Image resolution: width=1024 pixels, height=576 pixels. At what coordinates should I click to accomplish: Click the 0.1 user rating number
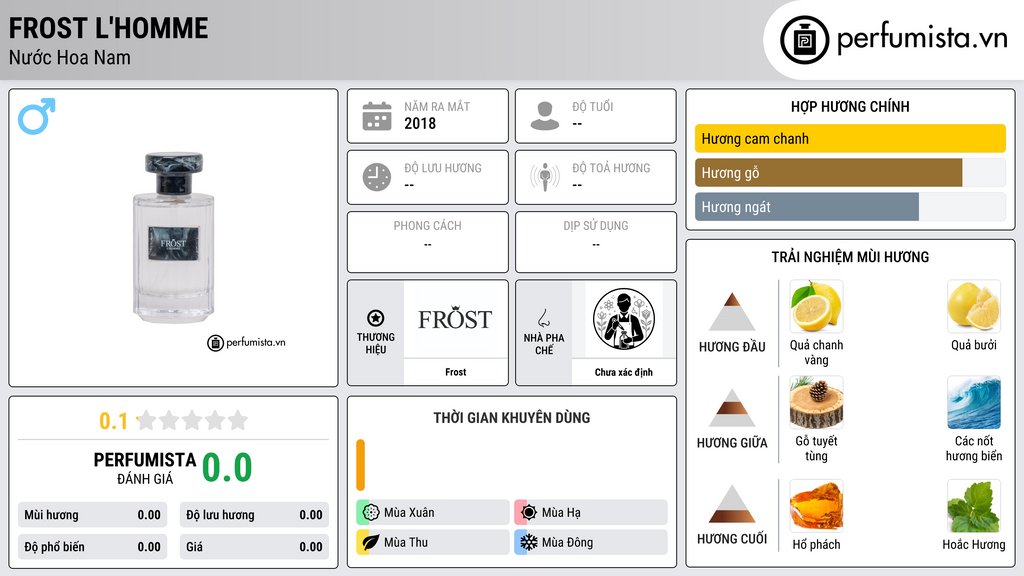coord(114,421)
